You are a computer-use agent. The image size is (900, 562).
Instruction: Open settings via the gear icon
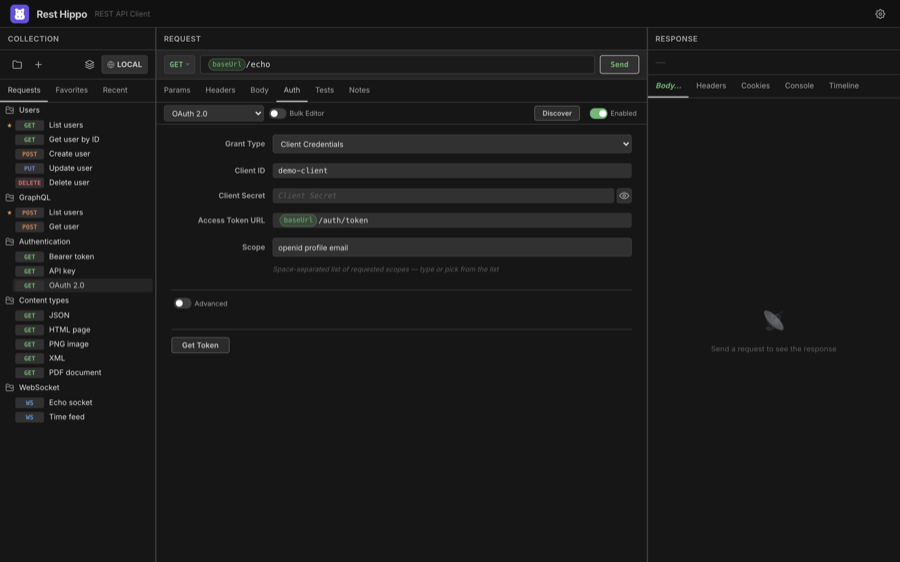click(x=880, y=14)
